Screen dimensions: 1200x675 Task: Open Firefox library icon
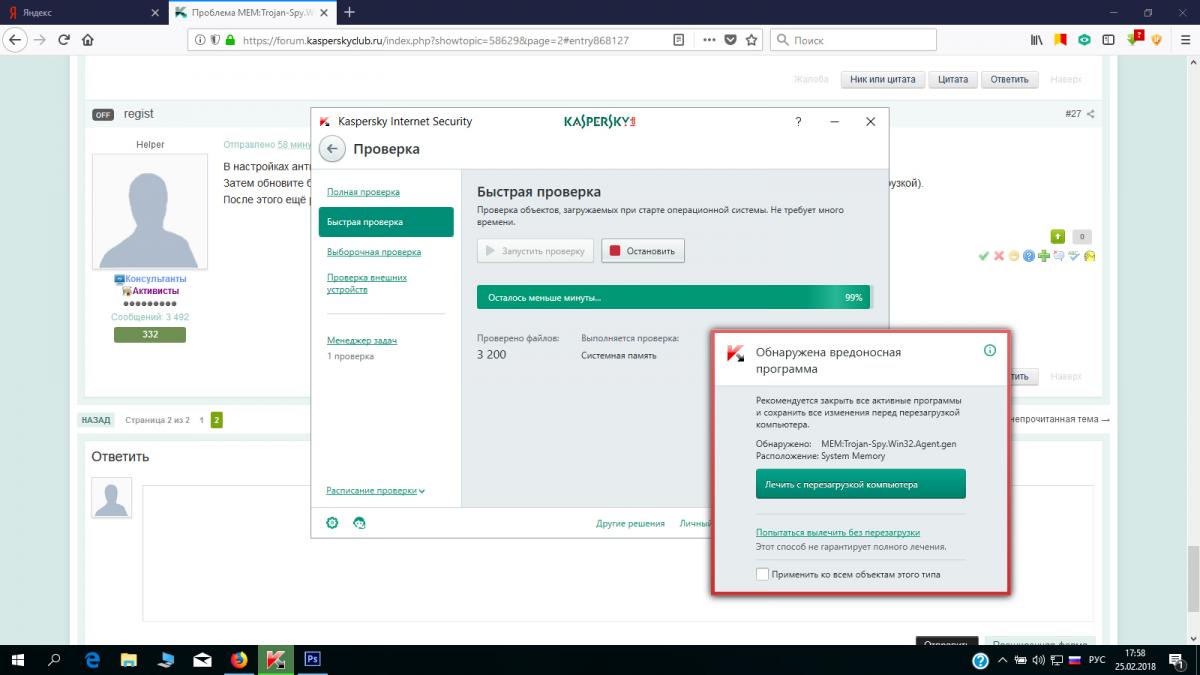point(1037,40)
